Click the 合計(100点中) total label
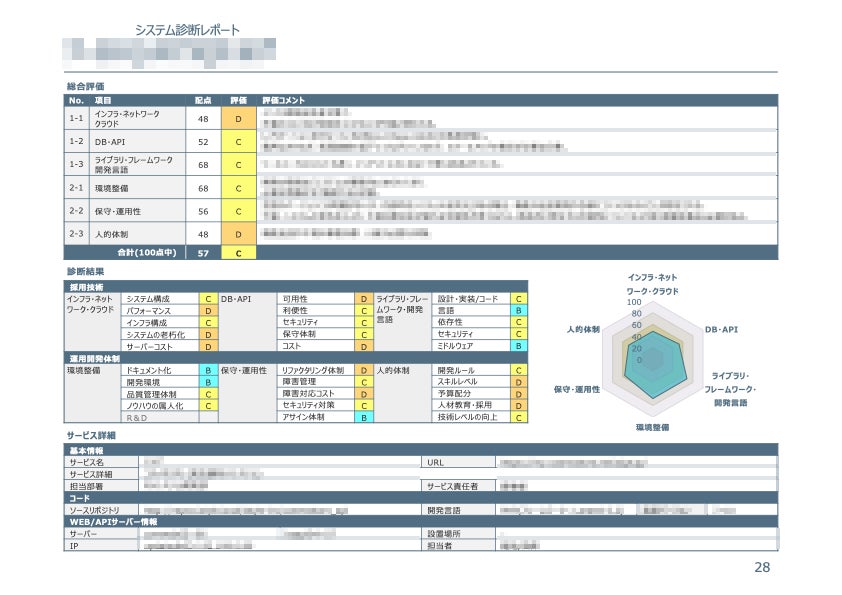This screenshot has width=842, height=595. tap(147, 252)
